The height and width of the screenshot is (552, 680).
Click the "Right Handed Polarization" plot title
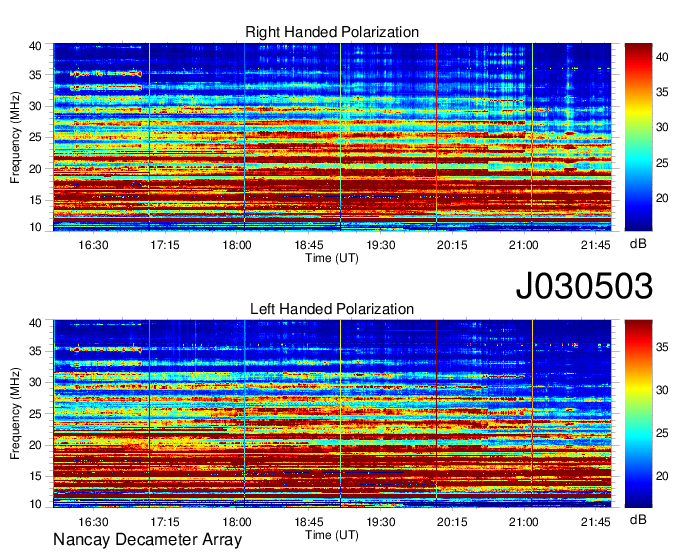coord(332,32)
